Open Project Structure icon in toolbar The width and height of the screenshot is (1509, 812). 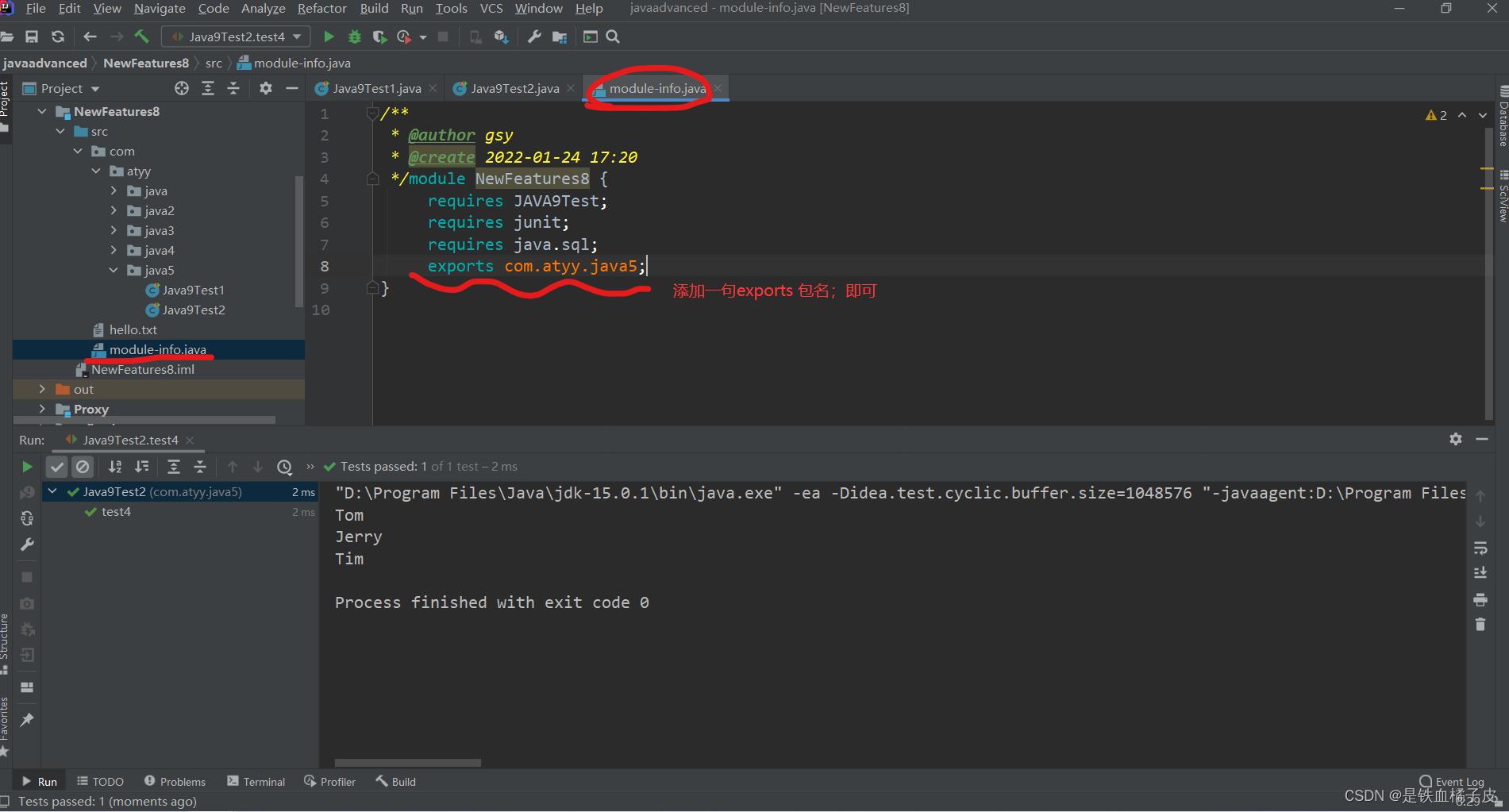(560, 37)
